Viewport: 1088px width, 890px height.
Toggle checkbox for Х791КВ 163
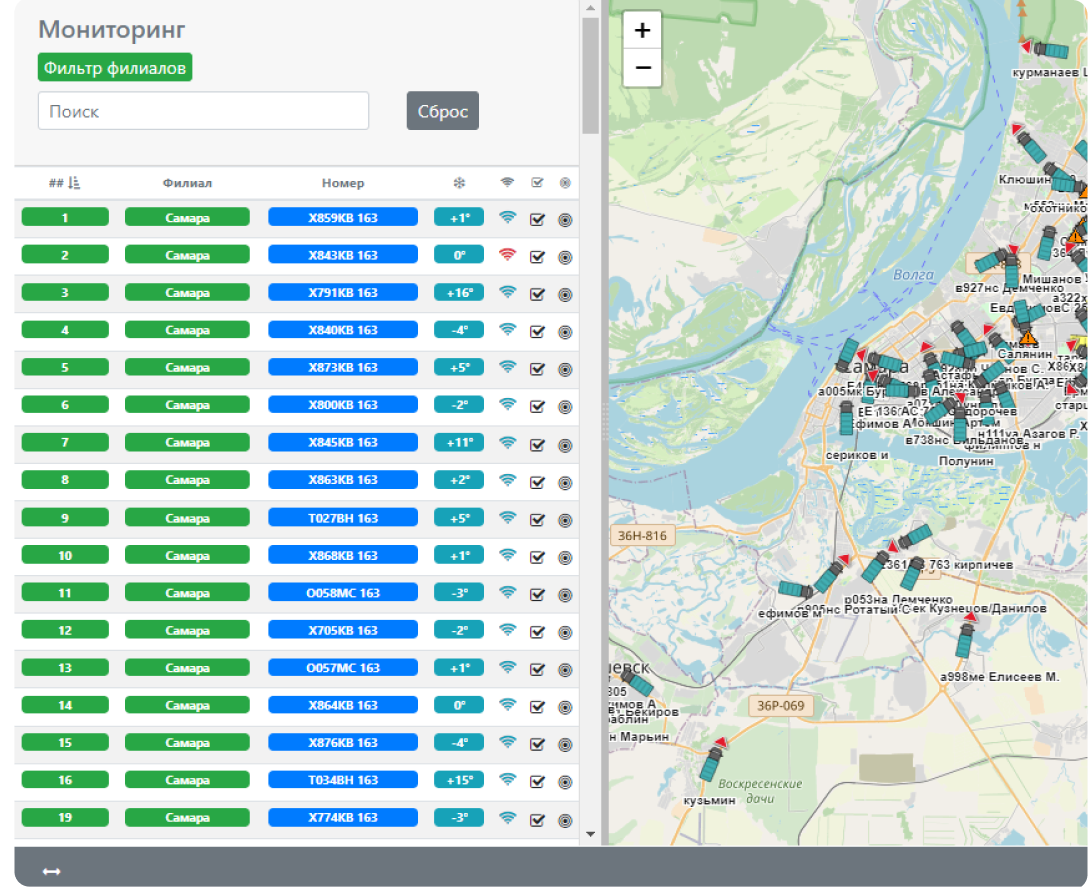[537, 294]
